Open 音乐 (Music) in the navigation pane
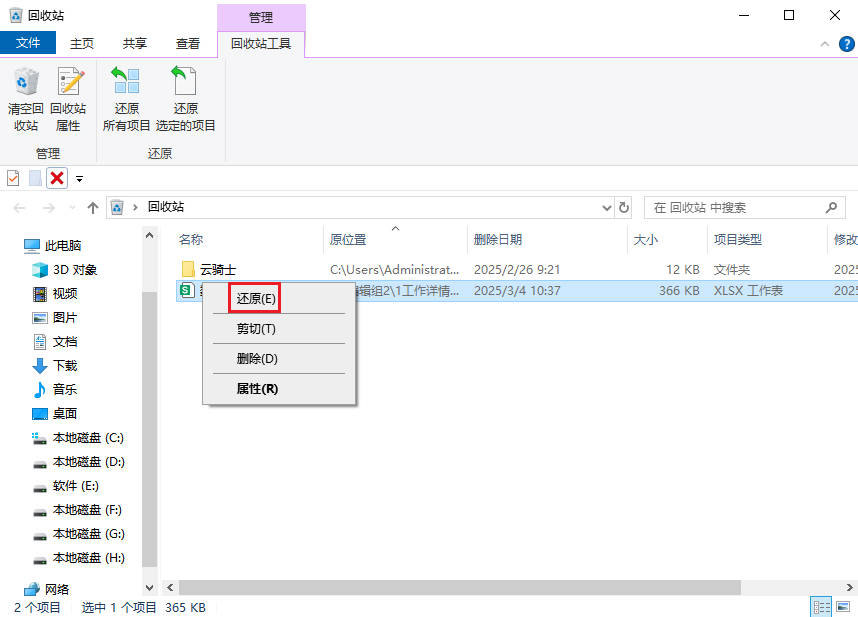Viewport: 858px width, 617px height. pos(55,389)
